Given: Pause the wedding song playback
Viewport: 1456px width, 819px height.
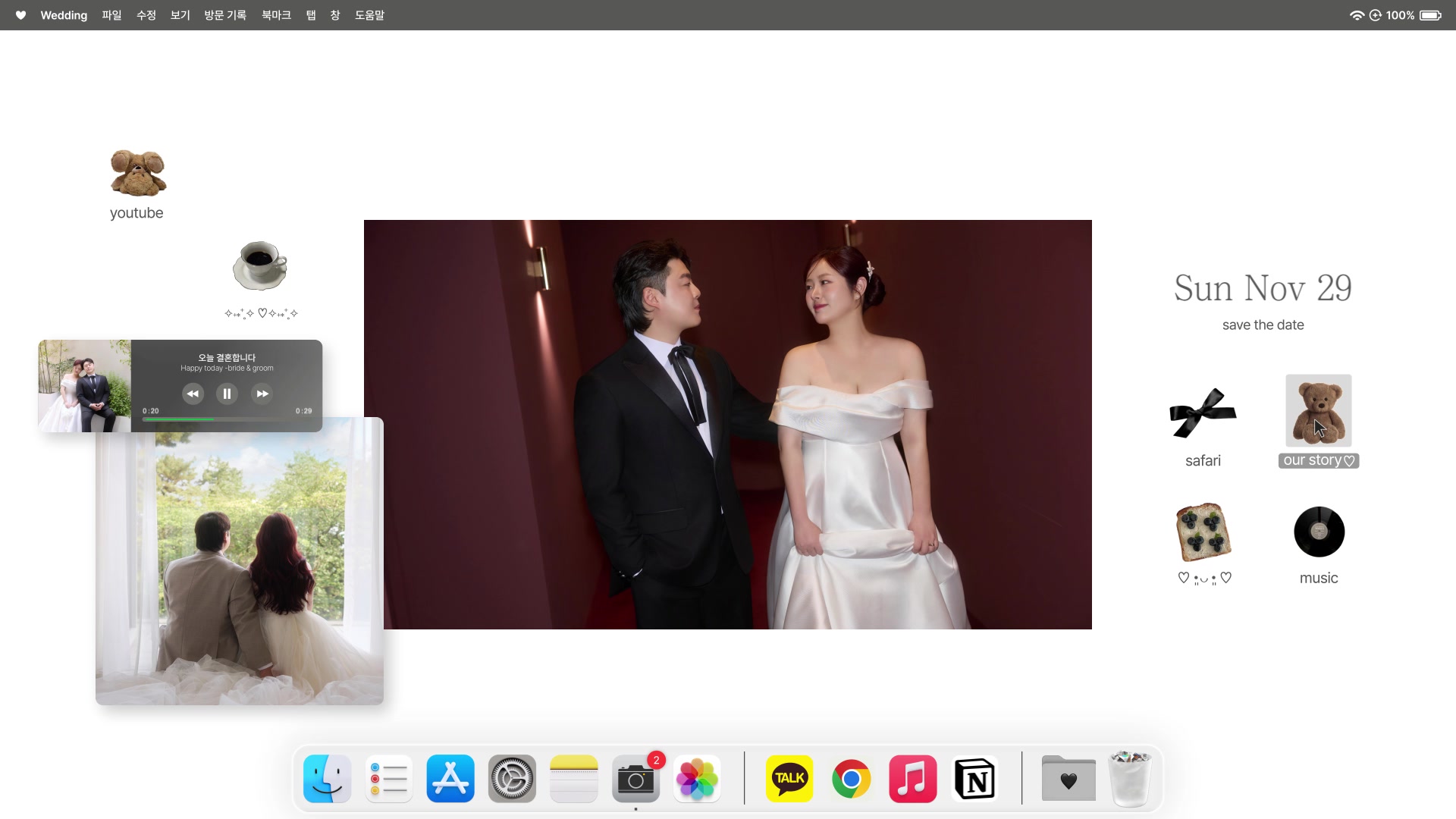Looking at the screenshot, I should tap(227, 394).
